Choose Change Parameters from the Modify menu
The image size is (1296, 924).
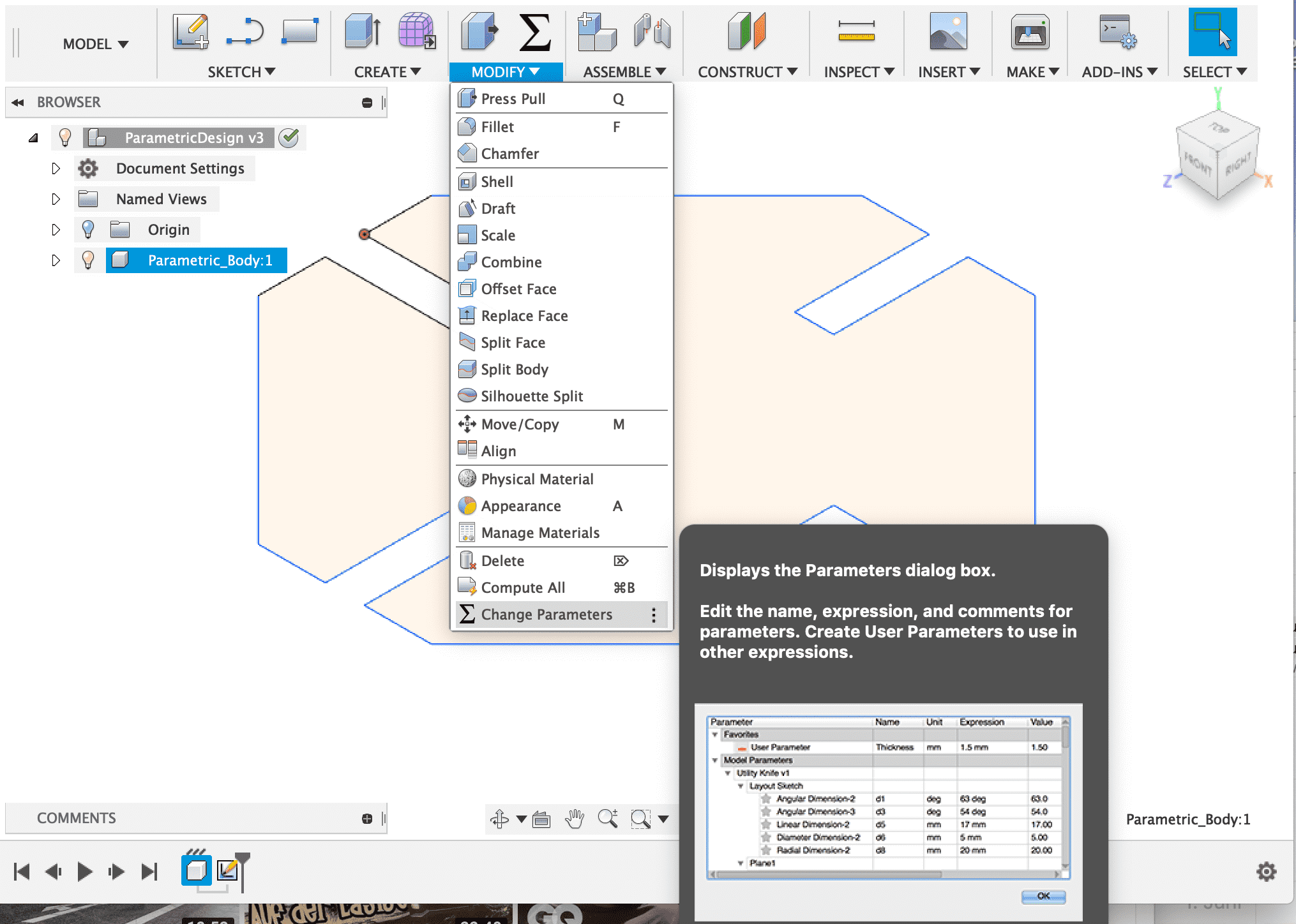click(x=546, y=615)
